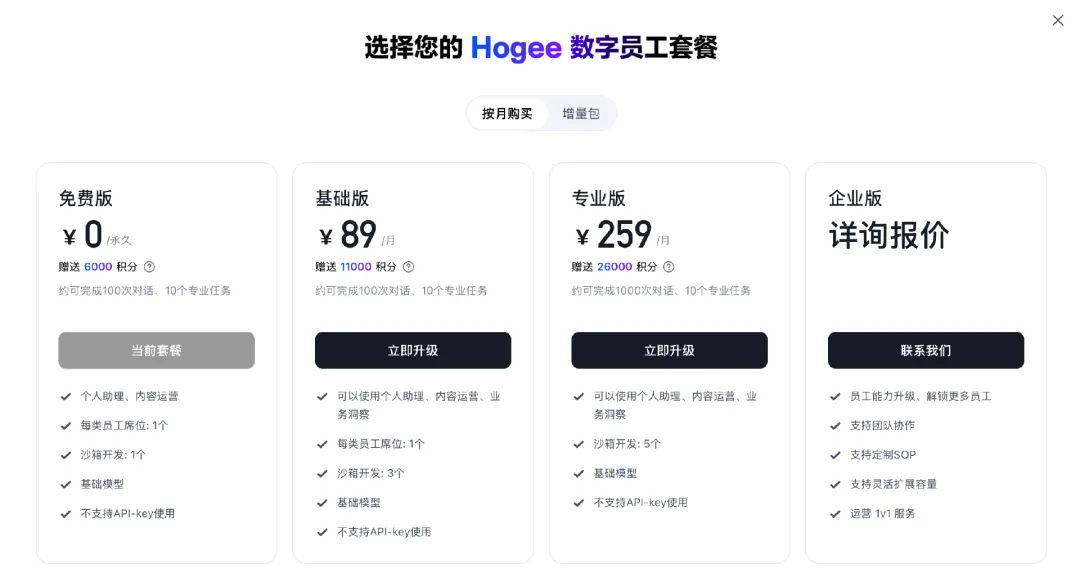Click the checkmark beside 运营 1v1 服务
The image size is (1080, 586).
tap(834, 513)
